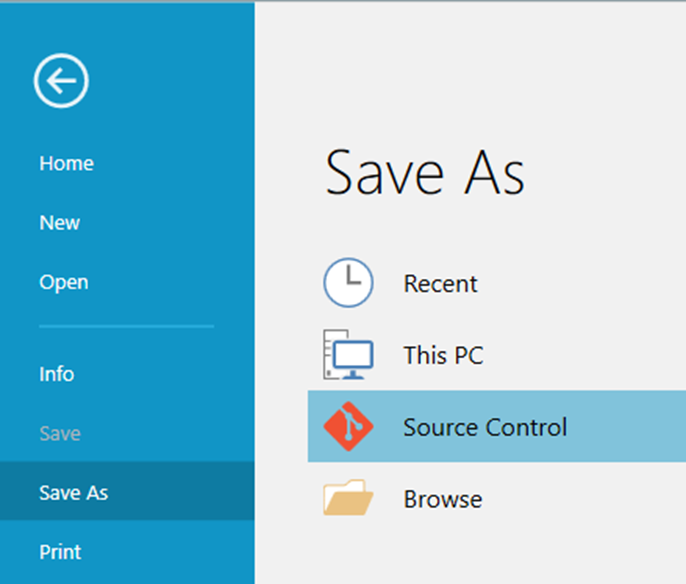Select New in the sidebar
The height and width of the screenshot is (584, 686).
click(60, 223)
